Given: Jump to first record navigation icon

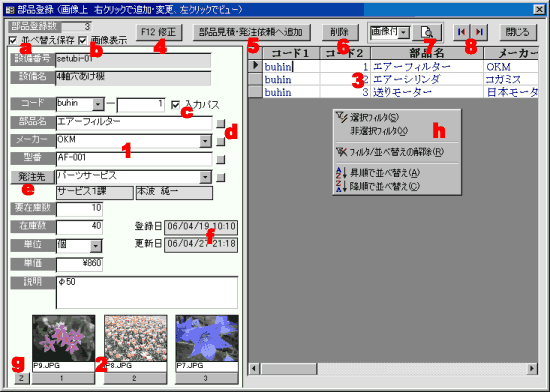Looking at the screenshot, I should [462, 32].
